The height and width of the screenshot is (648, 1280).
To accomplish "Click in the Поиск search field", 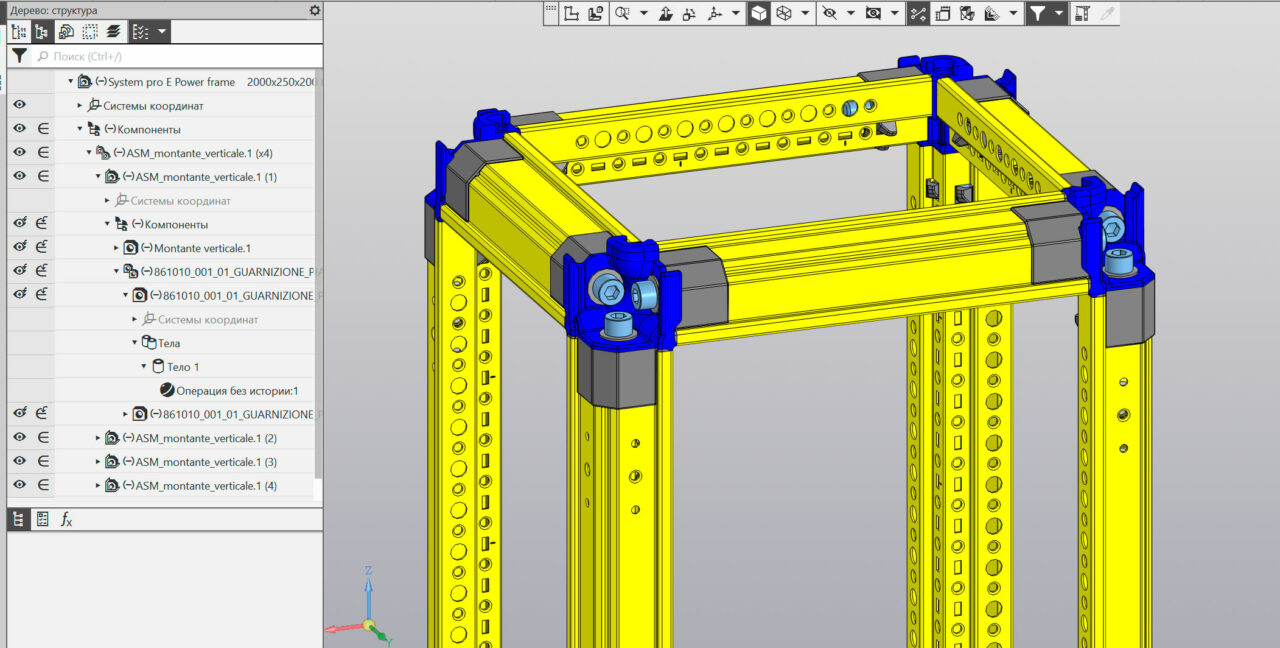I will [170, 56].
